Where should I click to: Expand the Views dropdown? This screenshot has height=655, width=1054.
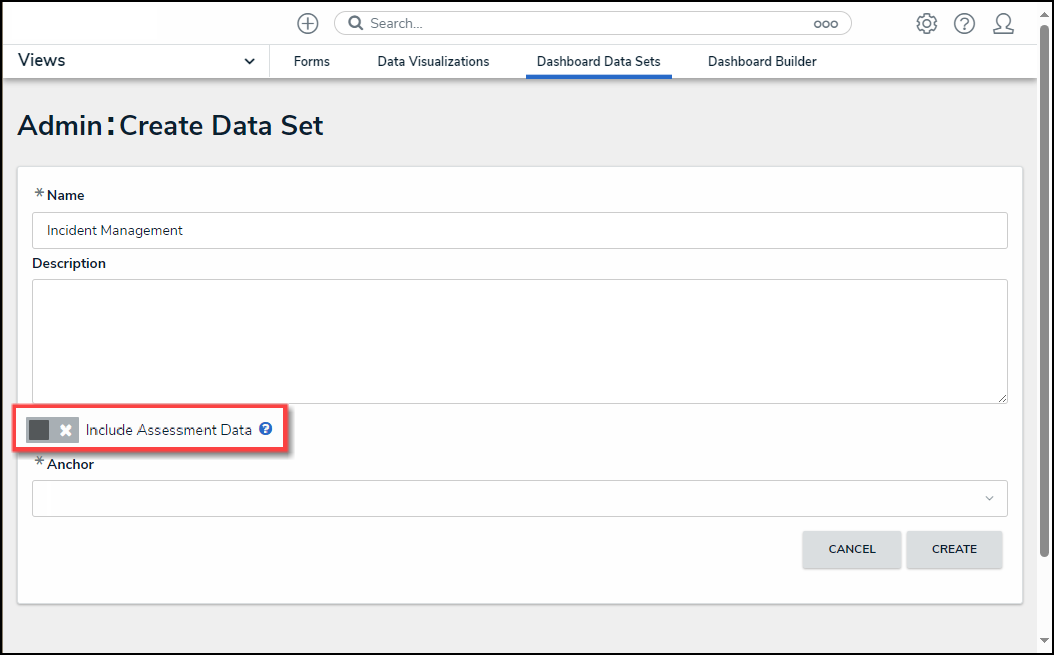coord(249,61)
